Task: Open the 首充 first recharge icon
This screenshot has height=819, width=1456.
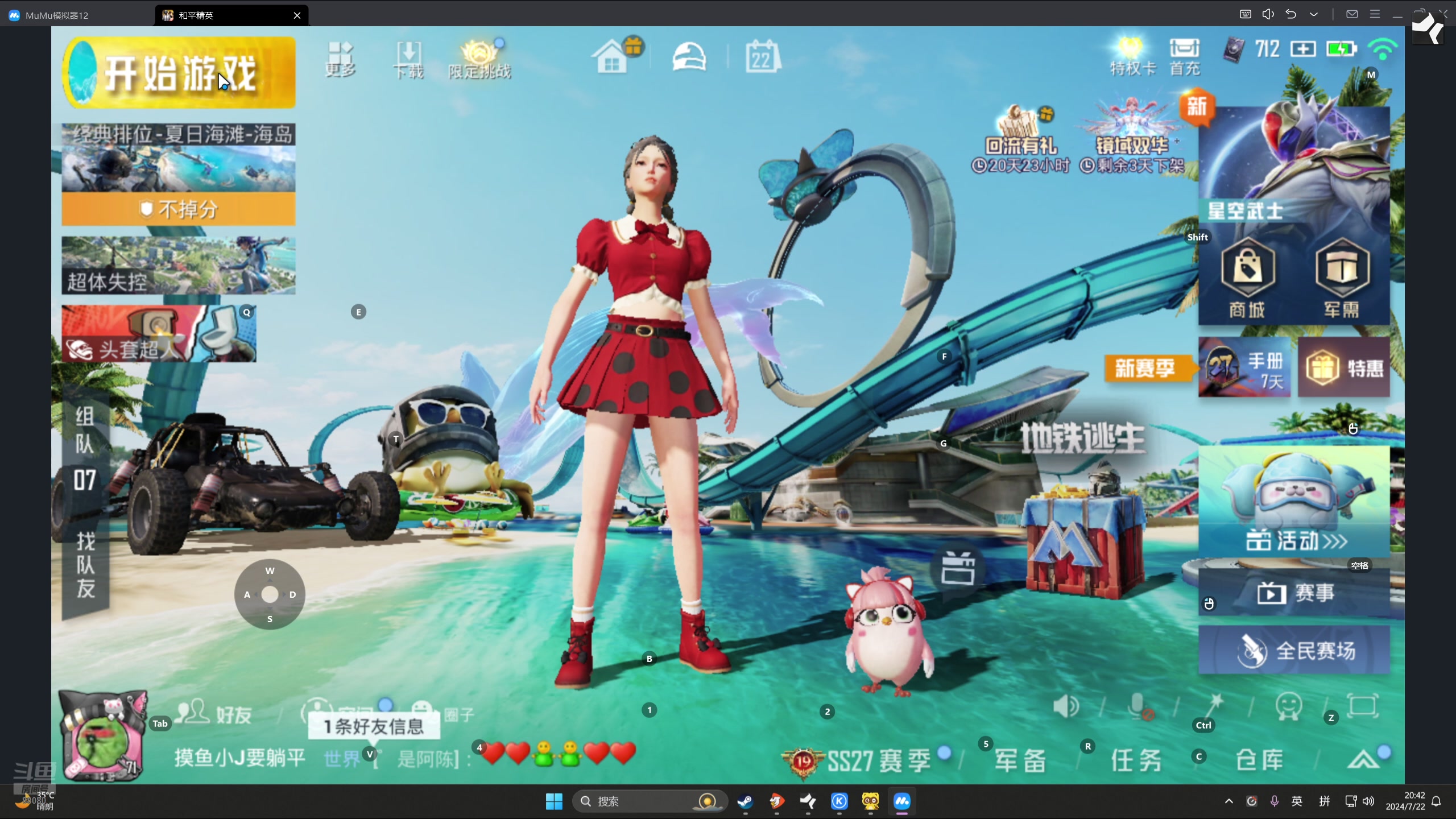Action: click(1185, 57)
